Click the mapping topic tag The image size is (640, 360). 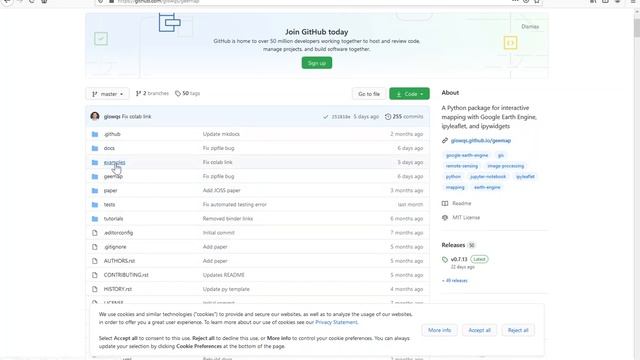455,187
